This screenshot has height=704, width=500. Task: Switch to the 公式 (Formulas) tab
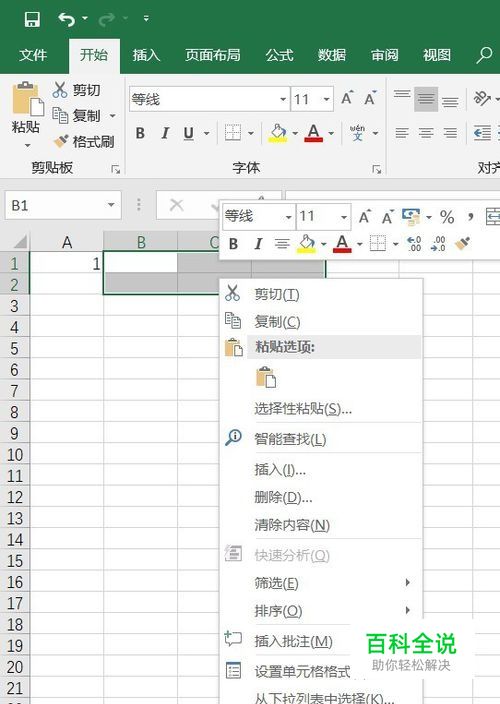pos(279,55)
